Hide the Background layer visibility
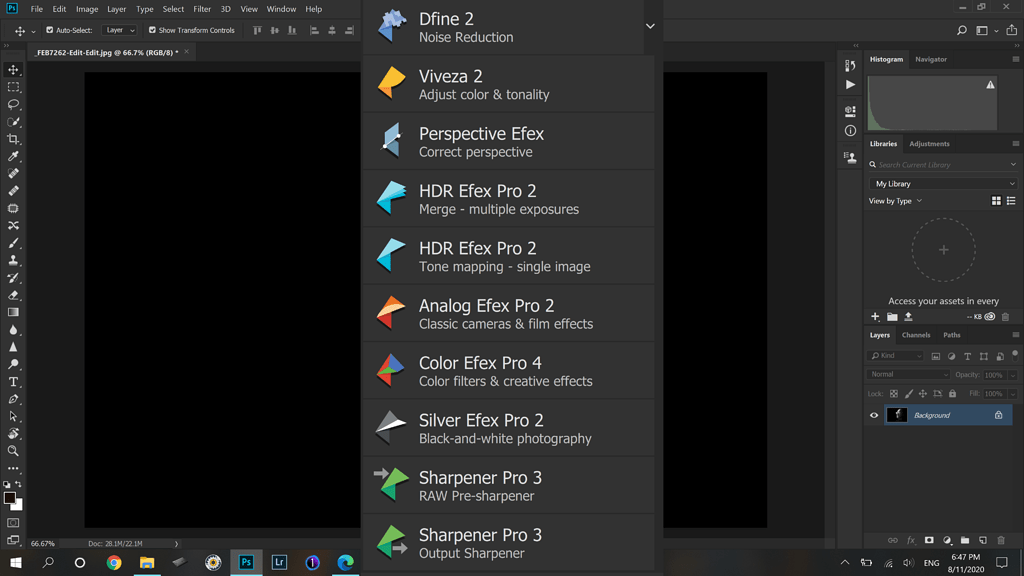 pyautogui.click(x=874, y=414)
